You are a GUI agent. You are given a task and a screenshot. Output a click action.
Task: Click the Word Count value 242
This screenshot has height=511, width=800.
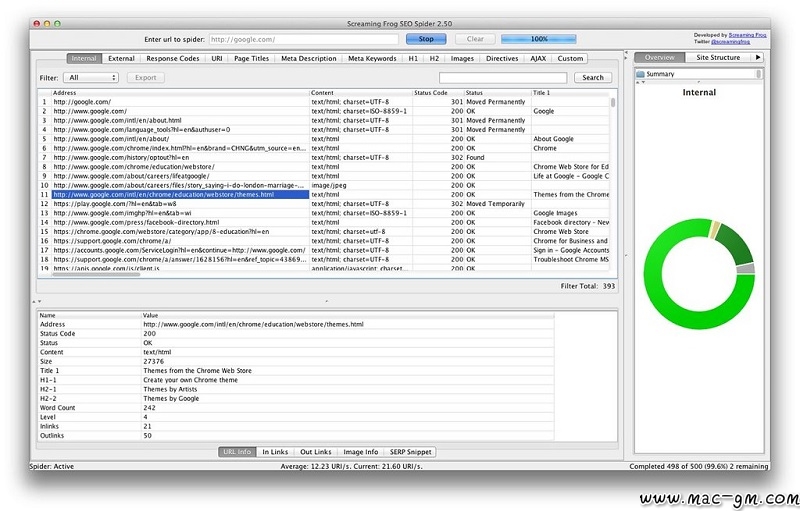[x=149, y=407]
